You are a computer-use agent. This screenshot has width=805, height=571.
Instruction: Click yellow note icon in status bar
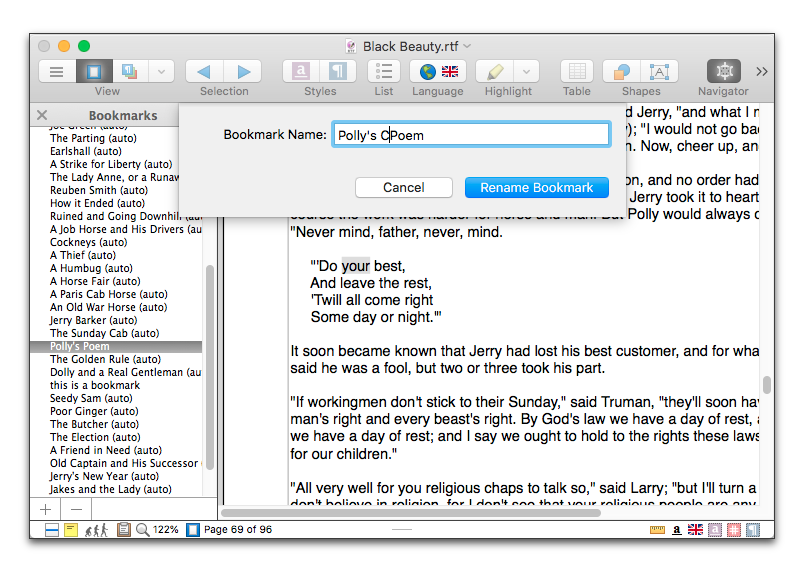(x=70, y=529)
